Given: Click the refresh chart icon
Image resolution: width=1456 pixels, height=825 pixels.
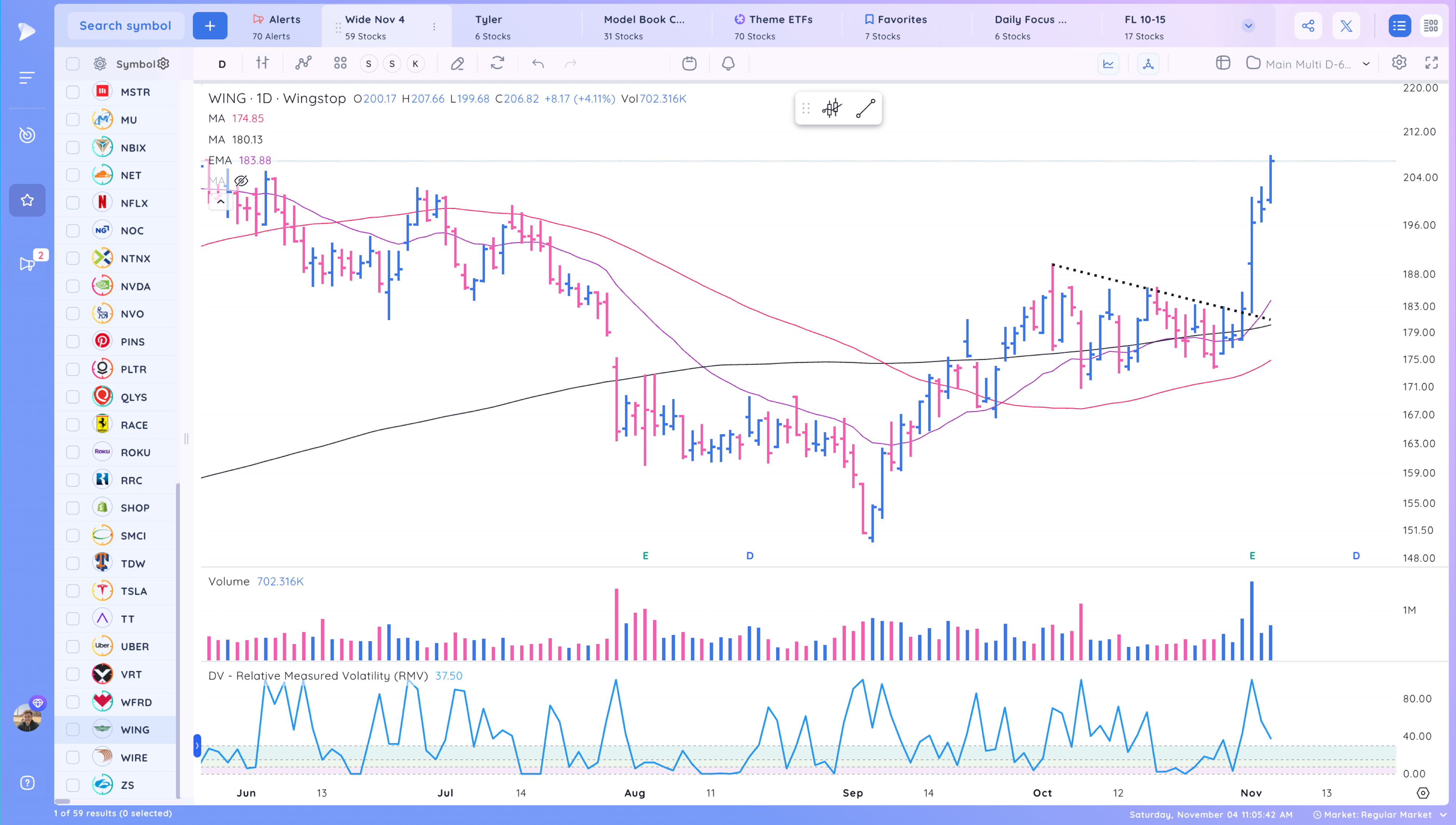Looking at the screenshot, I should pos(497,63).
